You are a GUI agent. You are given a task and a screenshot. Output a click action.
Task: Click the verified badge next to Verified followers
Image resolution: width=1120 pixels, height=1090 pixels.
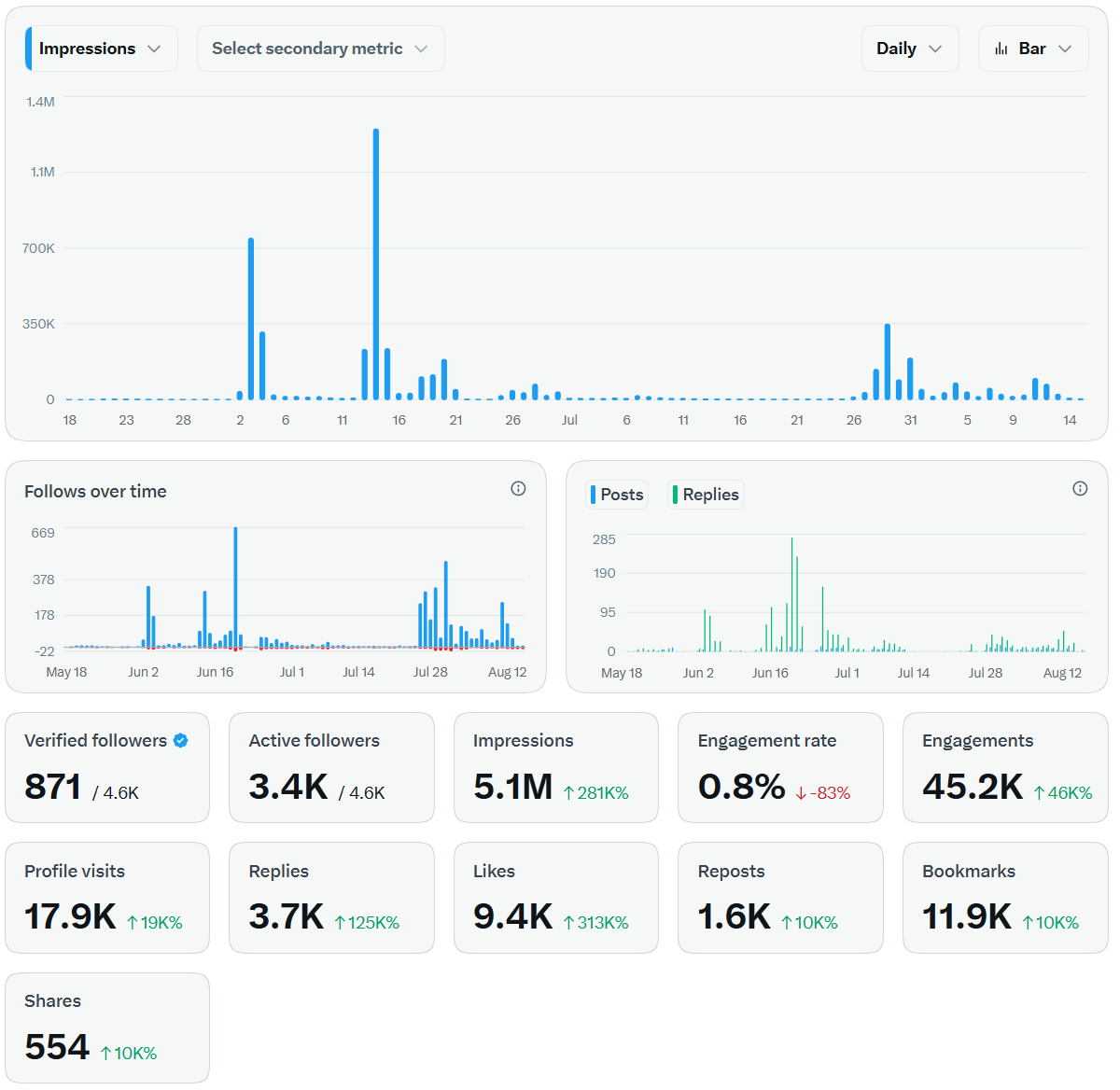181,740
